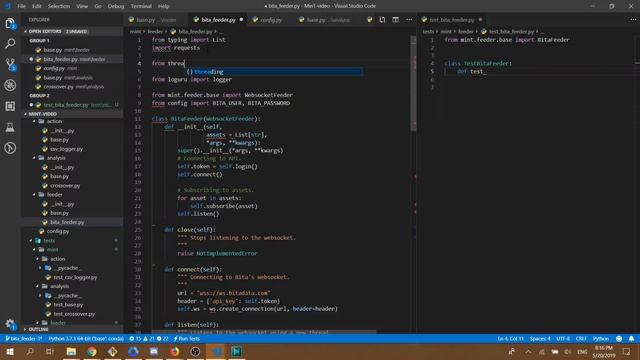Click the errors count in status bar
640x360 pixels.
(135, 339)
